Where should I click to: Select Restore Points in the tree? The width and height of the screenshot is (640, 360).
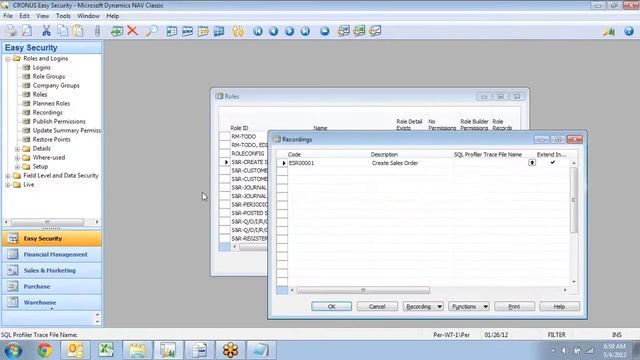[x=51, y=139]
